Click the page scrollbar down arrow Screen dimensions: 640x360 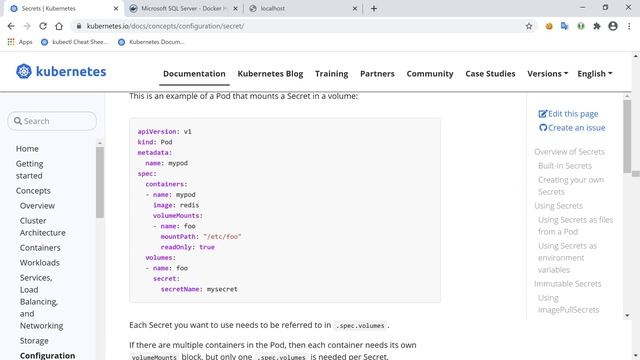pos(636,356)
